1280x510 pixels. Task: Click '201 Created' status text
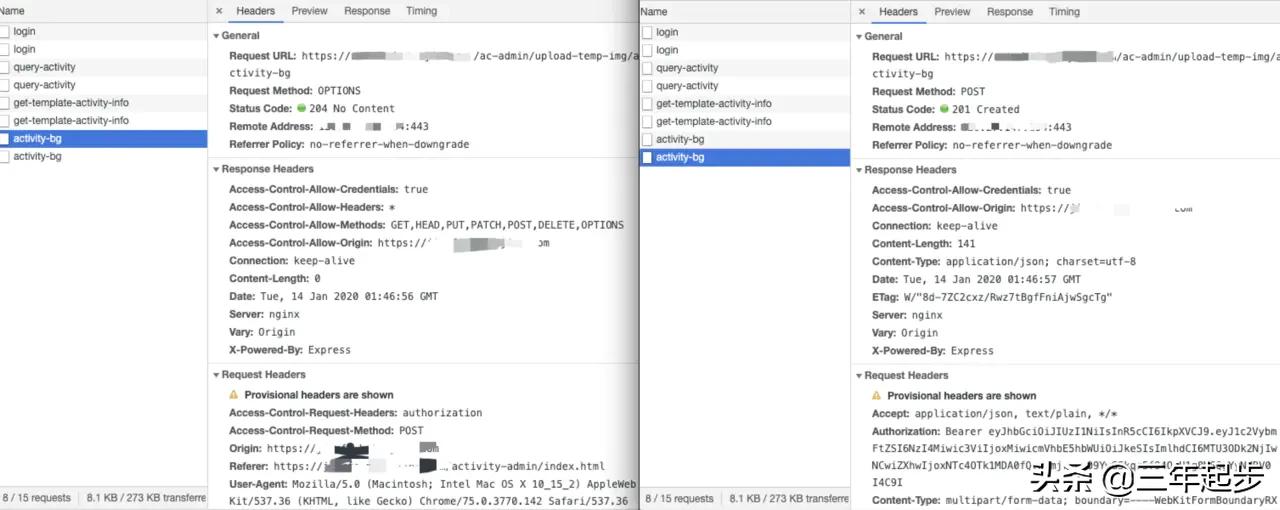click(x=986, y=109)
